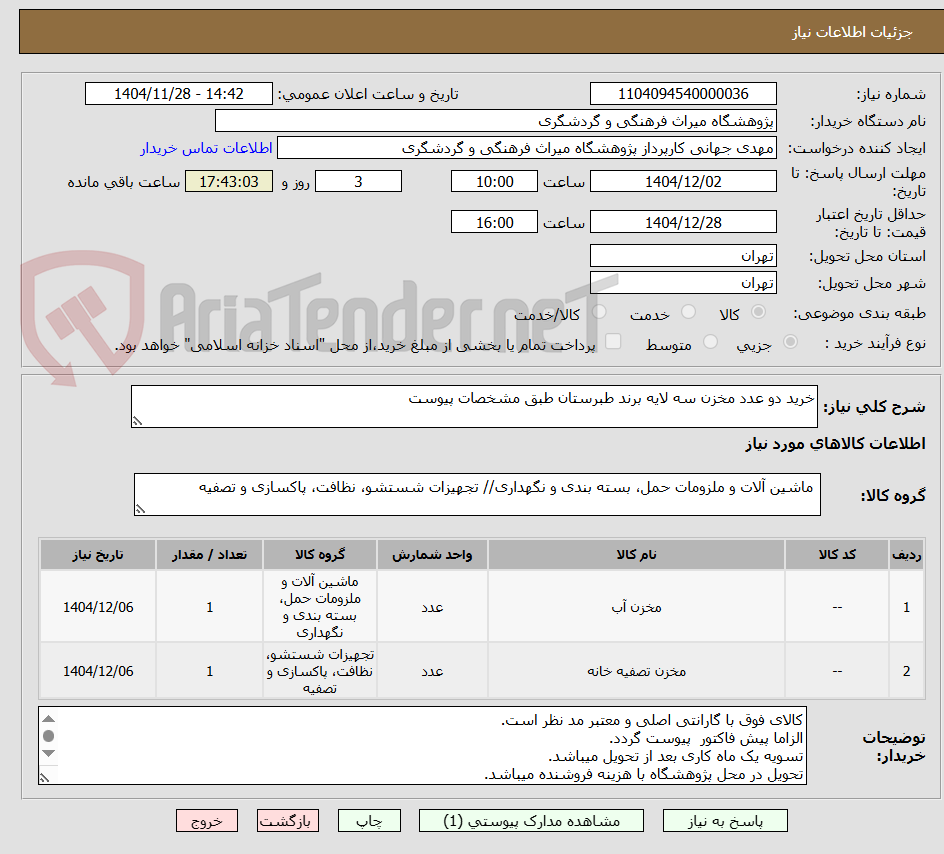The width and height of the screenshot is (944, 854).
Task: Select the خدمت radio button
Action: coord(688,312)
